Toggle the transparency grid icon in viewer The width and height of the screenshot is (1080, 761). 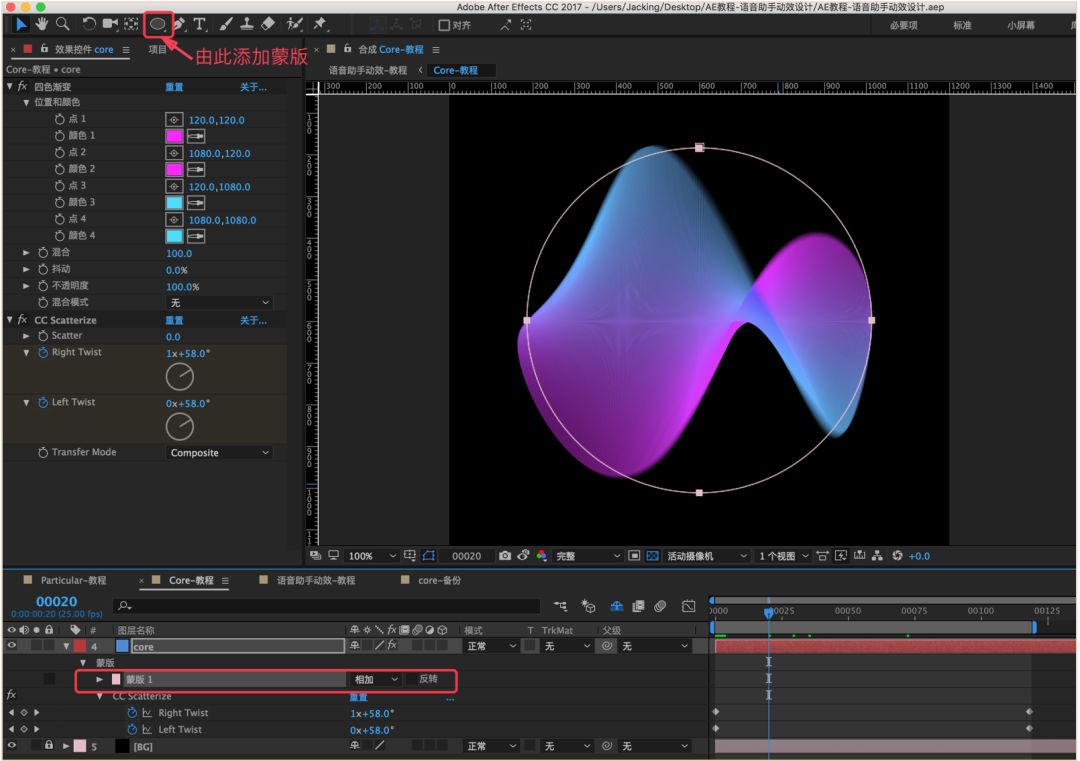coord(652,556)
